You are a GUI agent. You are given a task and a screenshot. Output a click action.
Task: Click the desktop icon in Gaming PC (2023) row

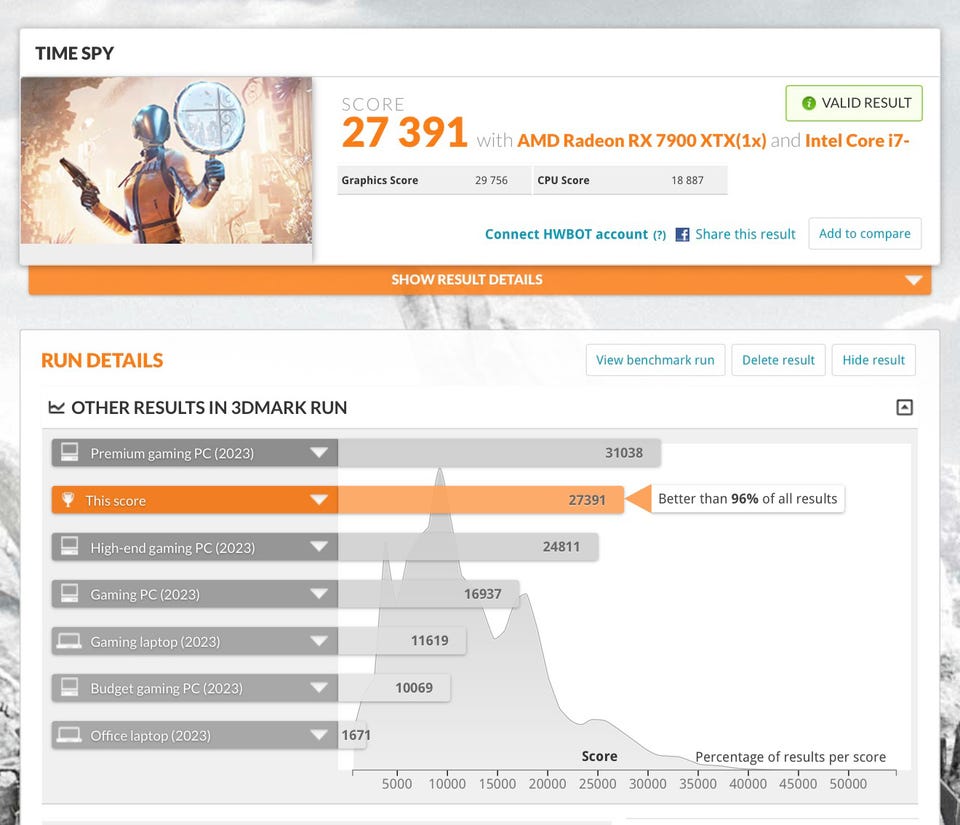pos(69,594)
